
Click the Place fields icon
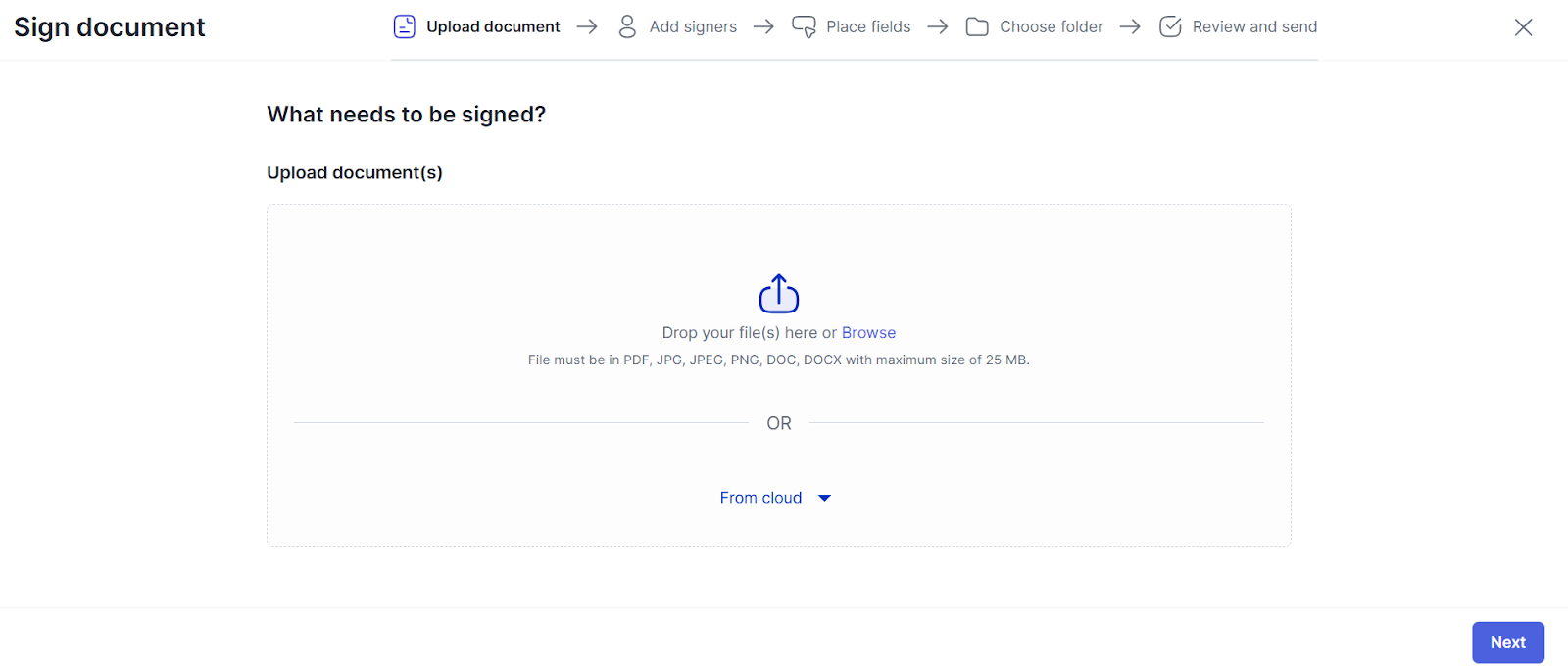coord(804,26)
